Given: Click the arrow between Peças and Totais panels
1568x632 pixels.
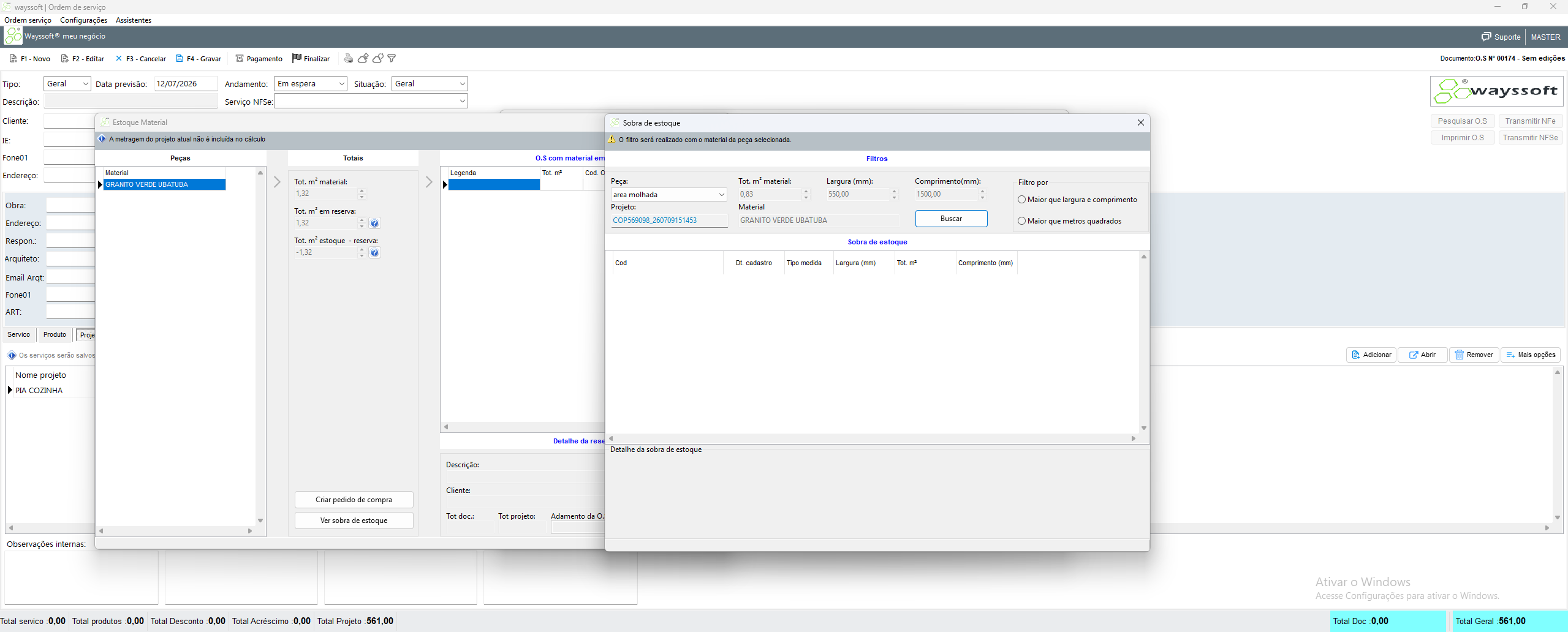Looking at the screenshot, I should pos(277,182).
